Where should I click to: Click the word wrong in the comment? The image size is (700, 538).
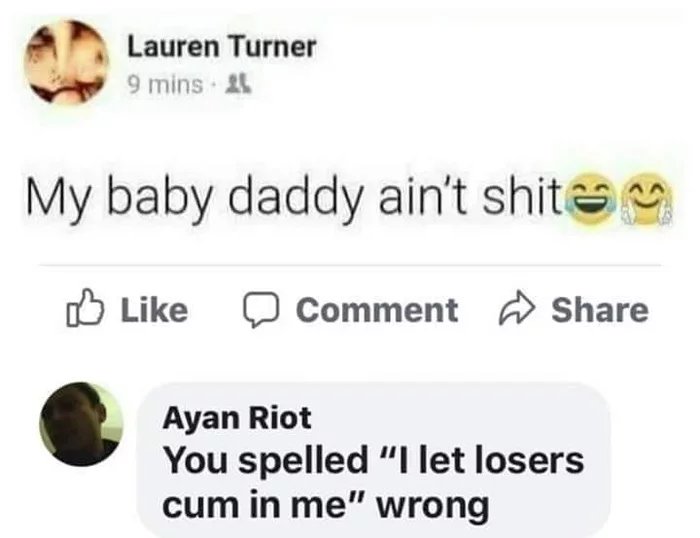point(433,506)
